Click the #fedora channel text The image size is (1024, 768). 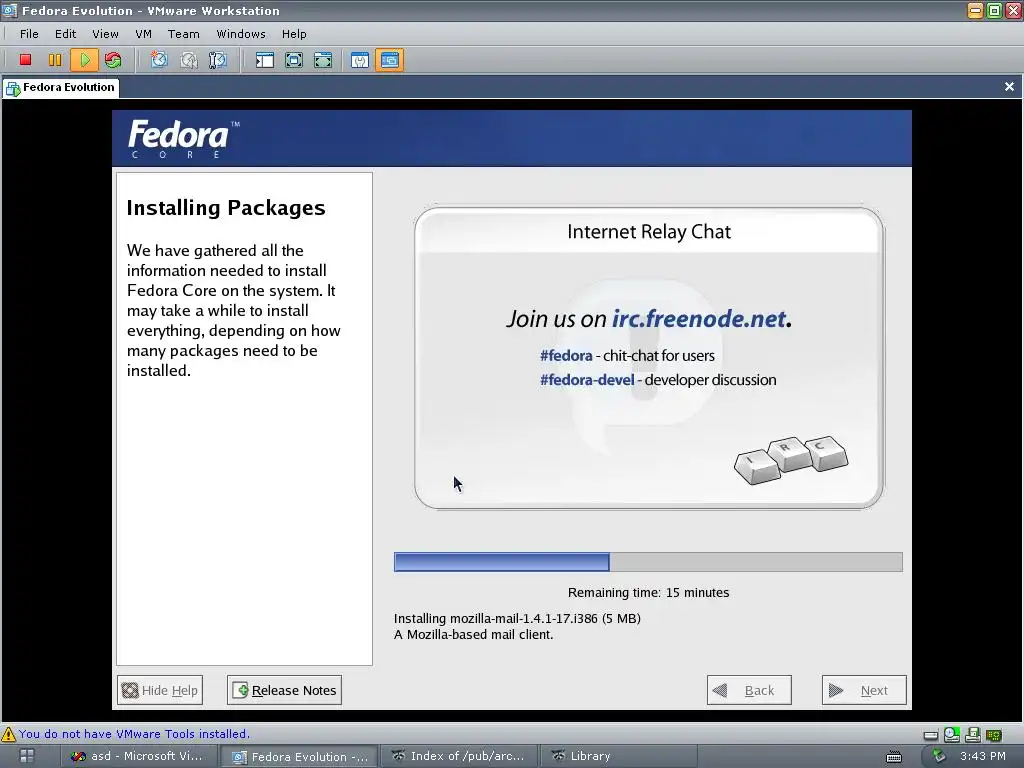[566, 356]
